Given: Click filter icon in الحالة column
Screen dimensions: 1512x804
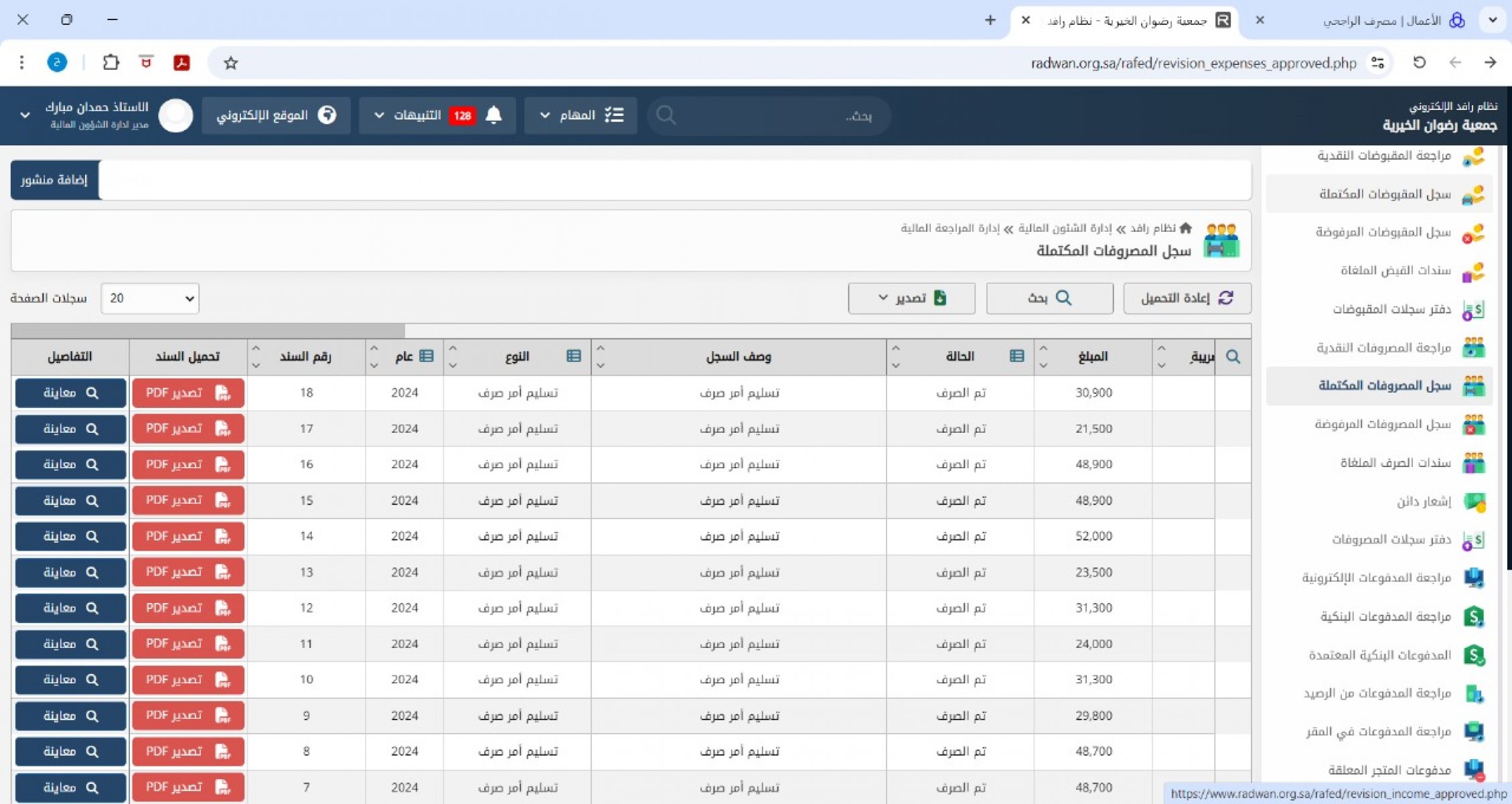Looking at the screenshot, I should pyautogui.click(x=1016, y=356).
